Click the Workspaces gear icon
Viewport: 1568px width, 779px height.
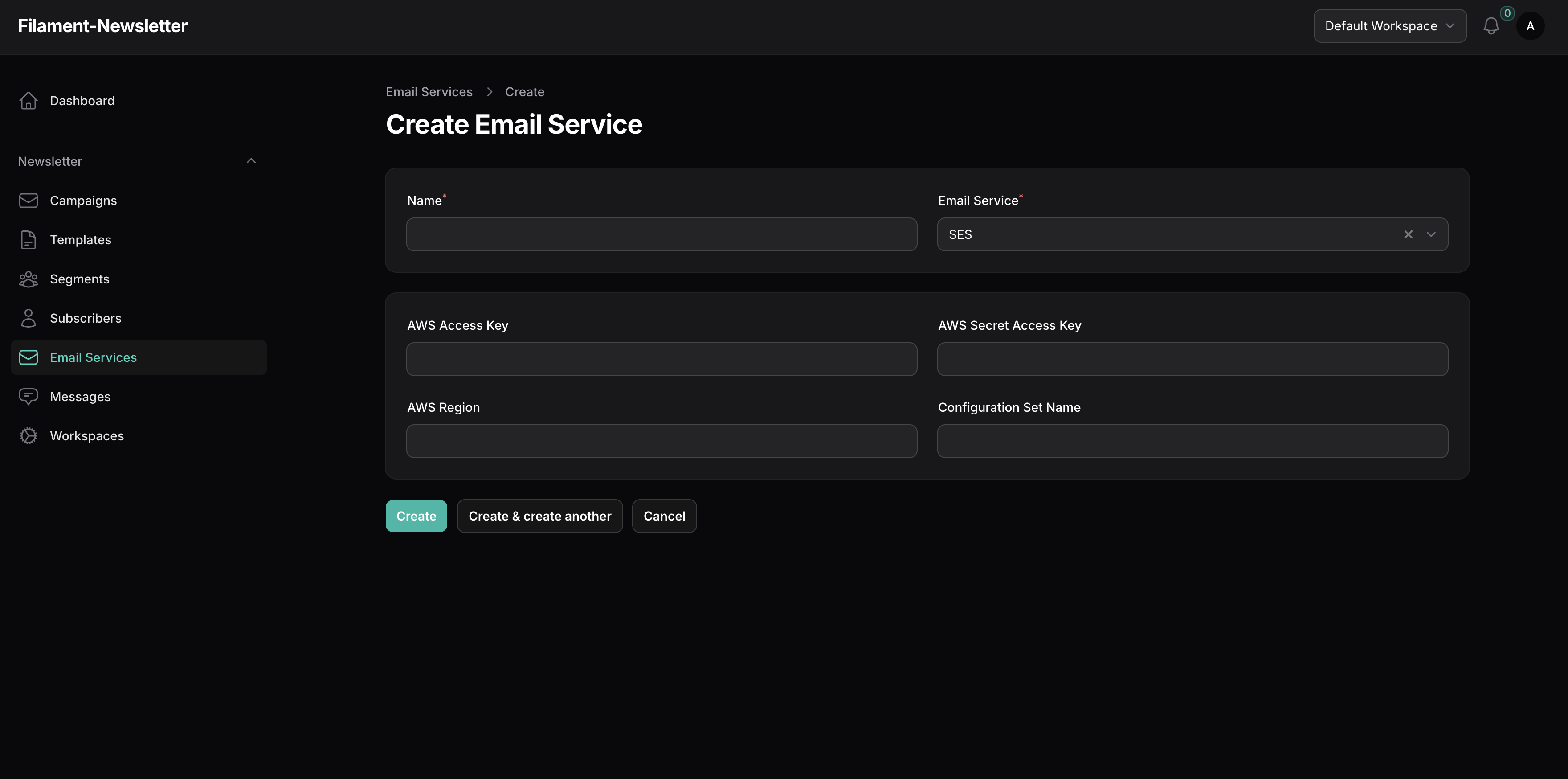pos(28,436)
